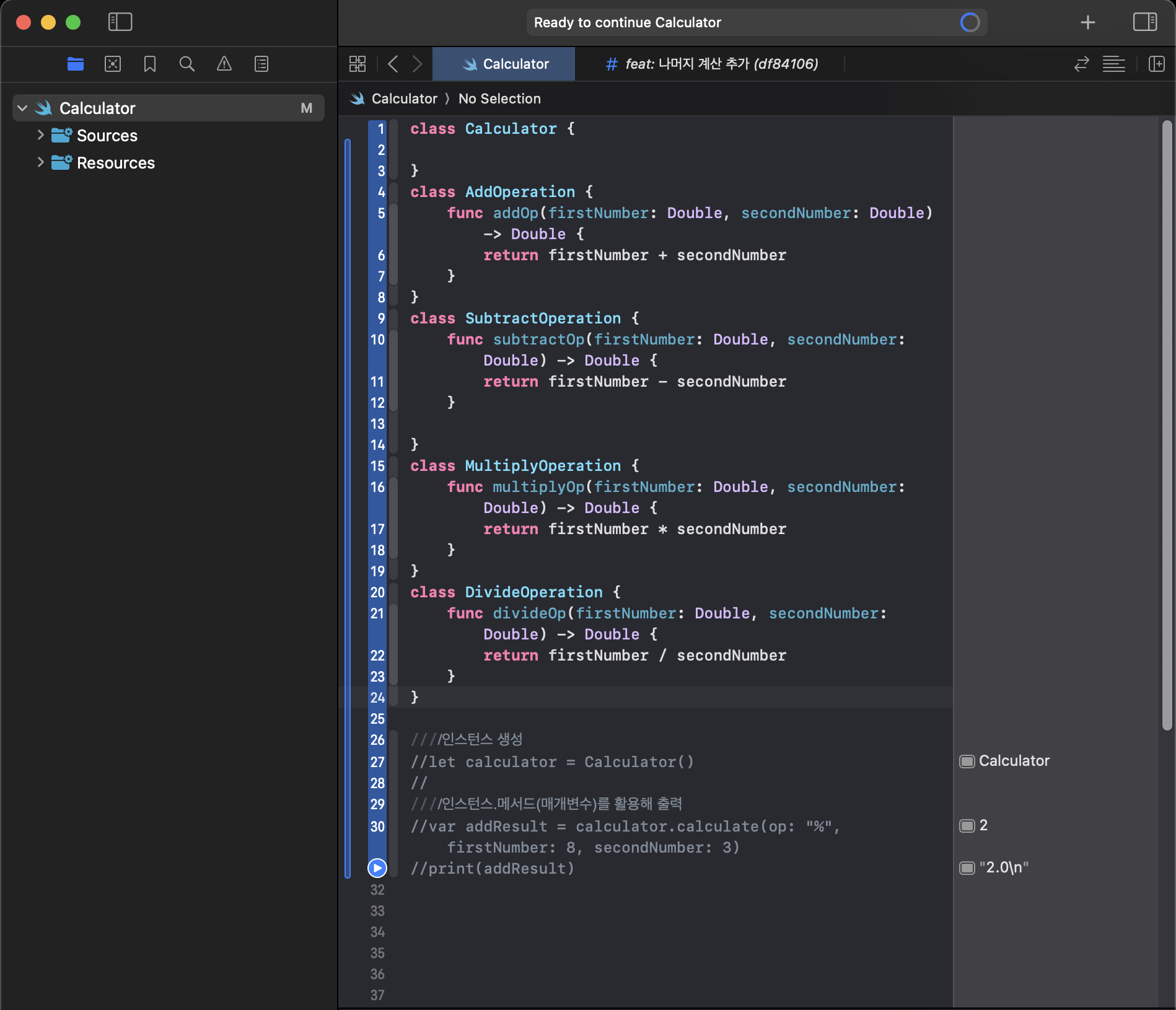This screenshot has width=1176, height=1010.
Task: Open the Report navigator icon
Action: (261, 64)
